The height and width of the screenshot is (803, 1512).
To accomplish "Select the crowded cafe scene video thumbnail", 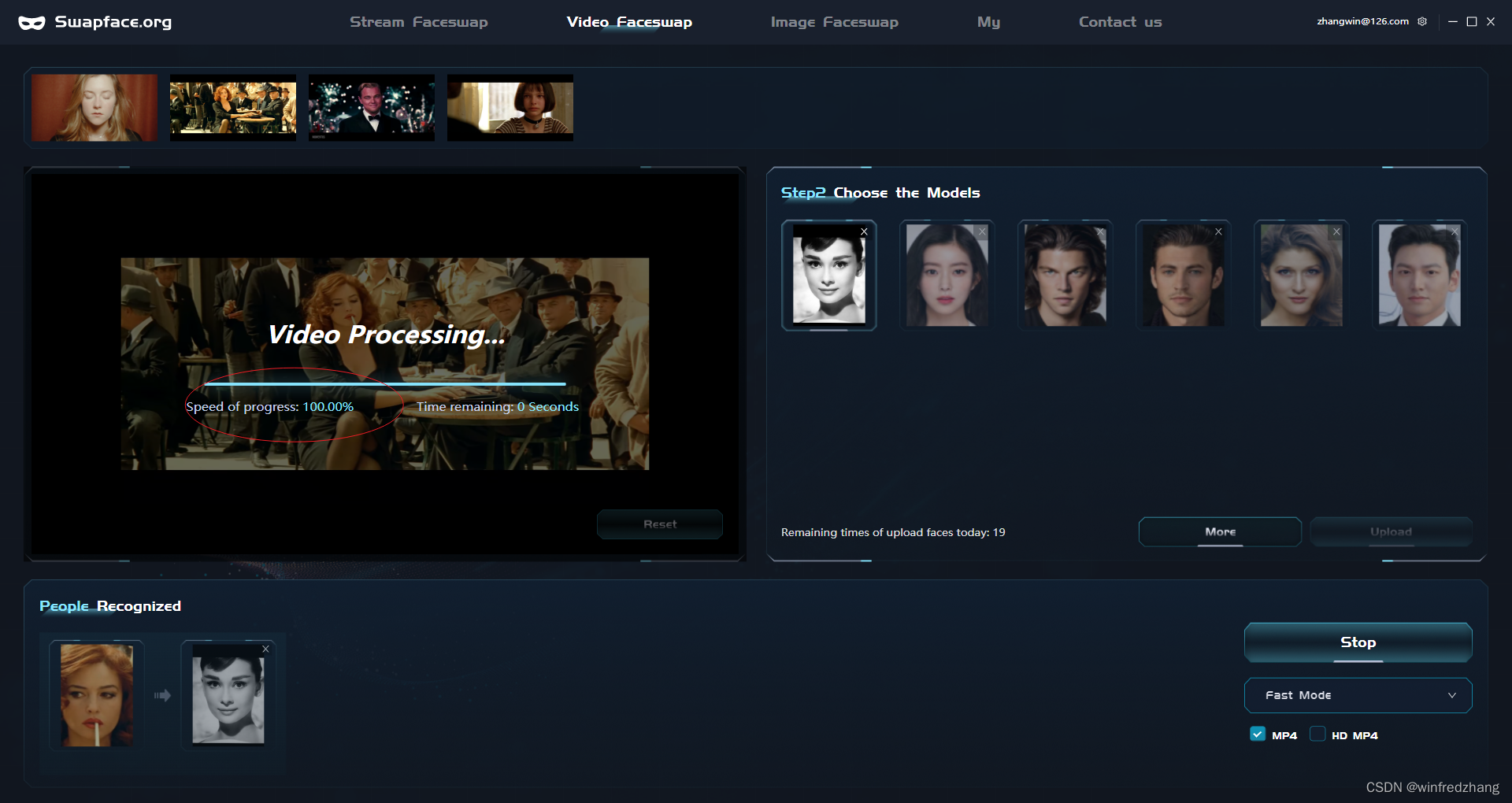I will click(x=233, y=108).
